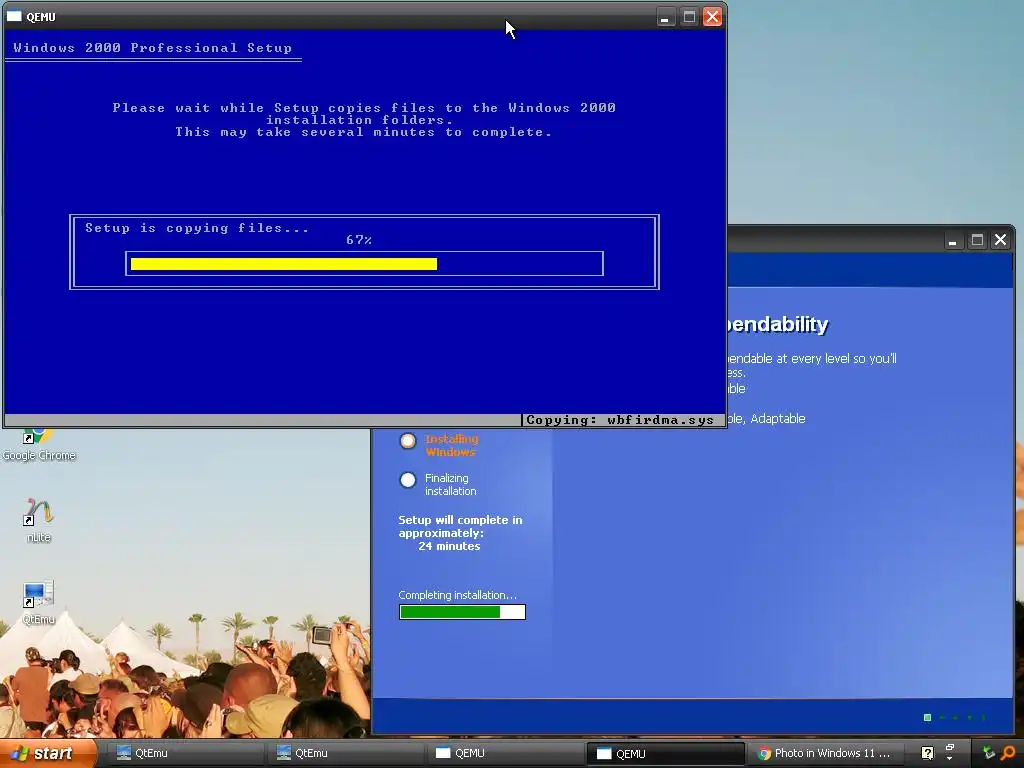Select the active QEMU taskbar button
Viewport: 1024px width, 768px height.
click(x=665, y=754)
